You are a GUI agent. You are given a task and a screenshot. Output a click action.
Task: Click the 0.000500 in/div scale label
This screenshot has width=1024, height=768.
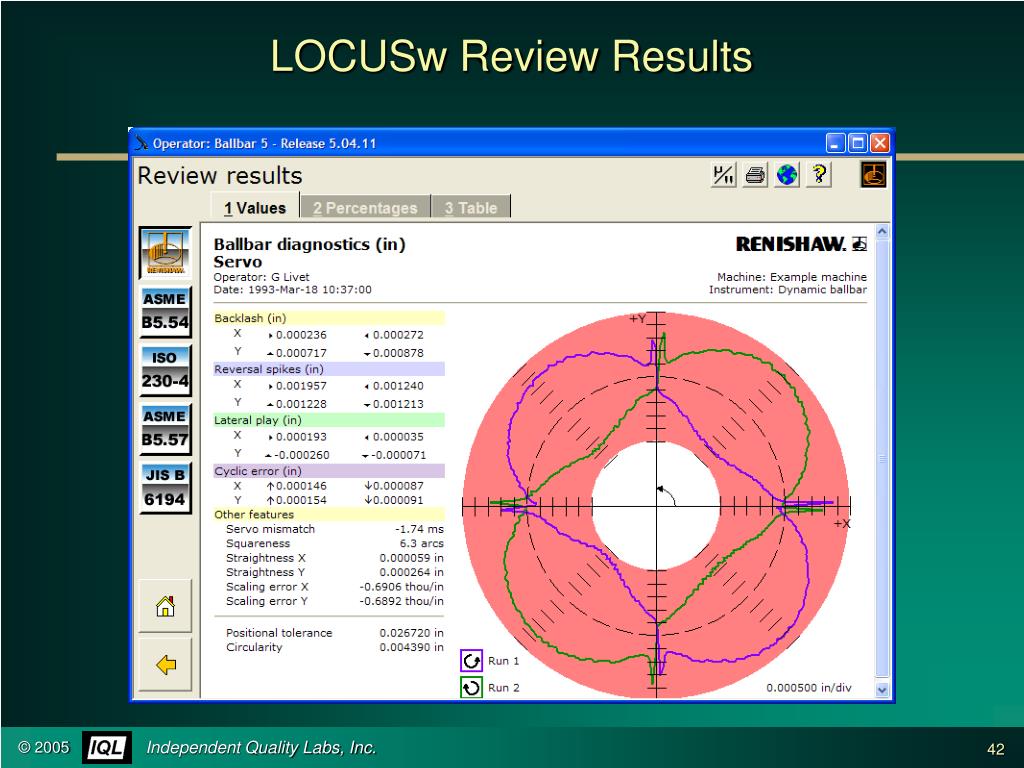click(x=808, y=688)
